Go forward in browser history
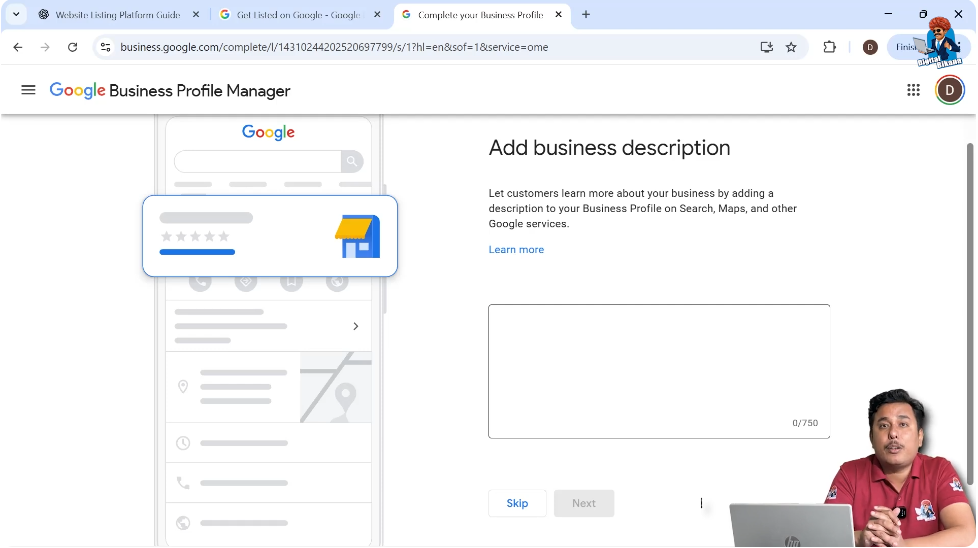This screenshot has width=978, height=548. pos(45,47)
